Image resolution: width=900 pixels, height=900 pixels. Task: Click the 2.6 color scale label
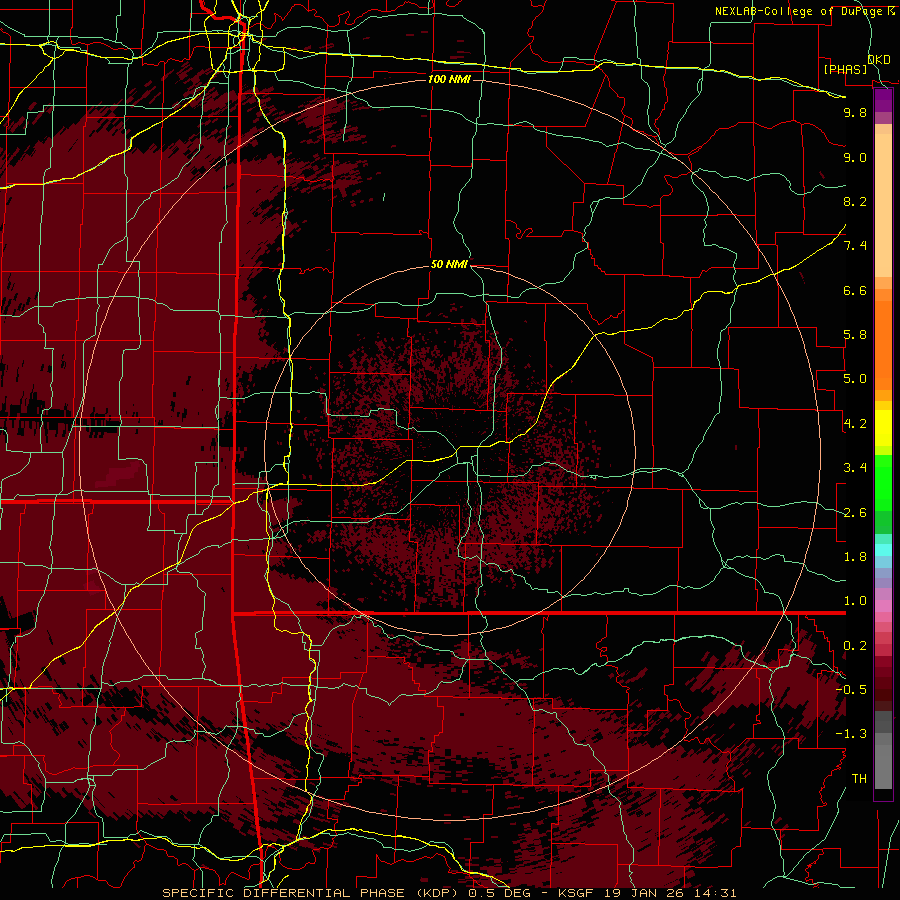click(855, 513)
